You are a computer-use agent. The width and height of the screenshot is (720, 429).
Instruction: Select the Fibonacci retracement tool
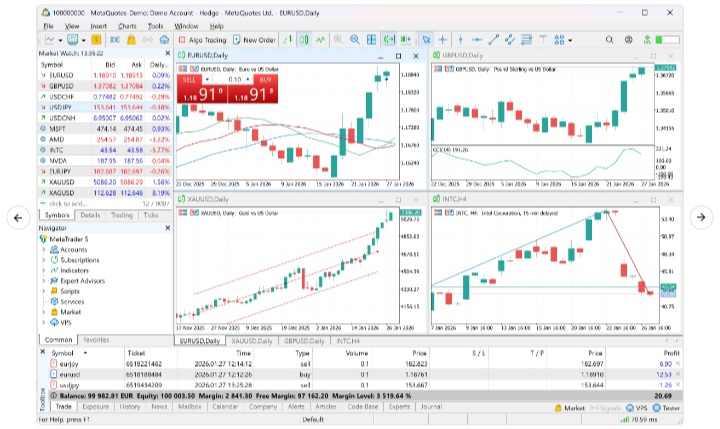click(x=526, y=40)
